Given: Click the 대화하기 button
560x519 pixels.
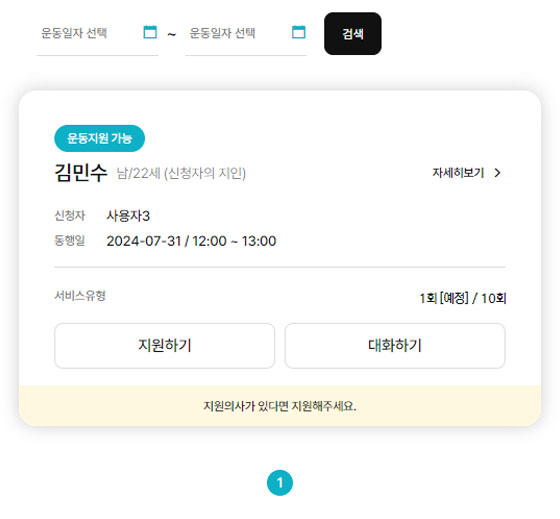Looking at the screenshot, I should 395,346.
